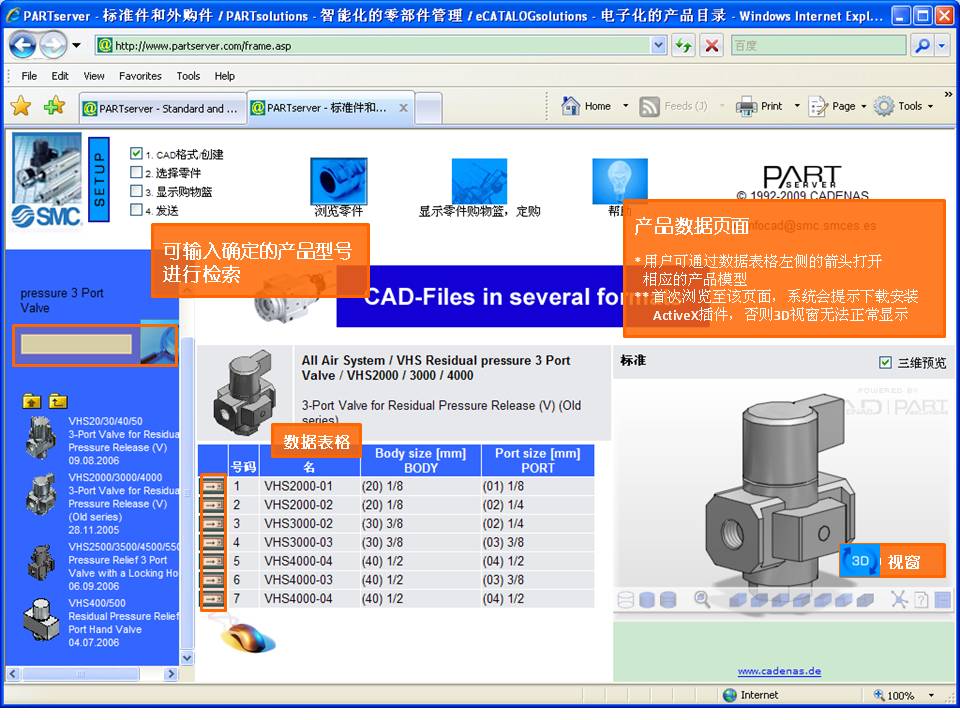Click the Home house icon
The height and width of the screenshot is (720, 960).
click(x=571, y=106)
